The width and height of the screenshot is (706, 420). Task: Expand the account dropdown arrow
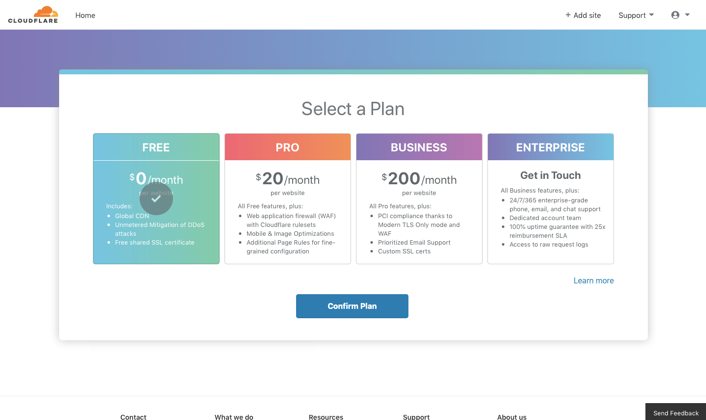point(688,15)
